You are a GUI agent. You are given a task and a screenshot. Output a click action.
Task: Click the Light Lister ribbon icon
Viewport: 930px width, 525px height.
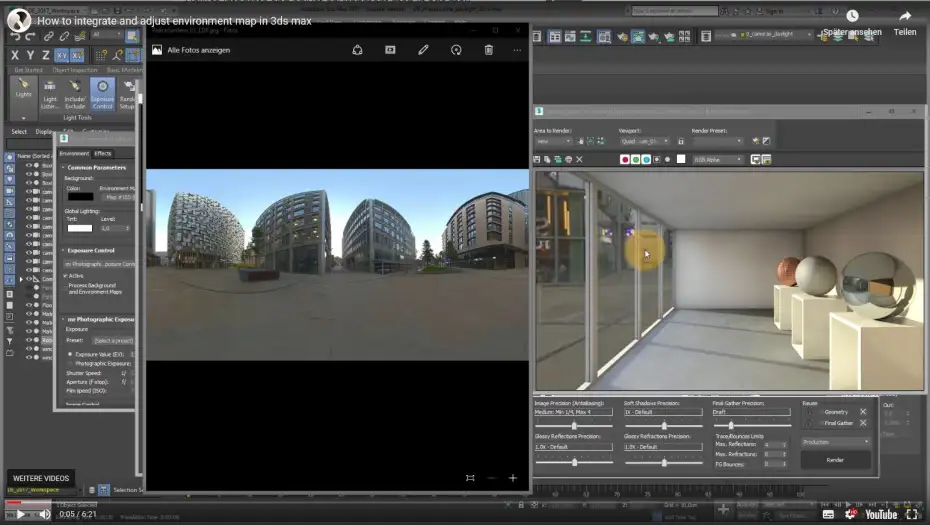(50, 94)
